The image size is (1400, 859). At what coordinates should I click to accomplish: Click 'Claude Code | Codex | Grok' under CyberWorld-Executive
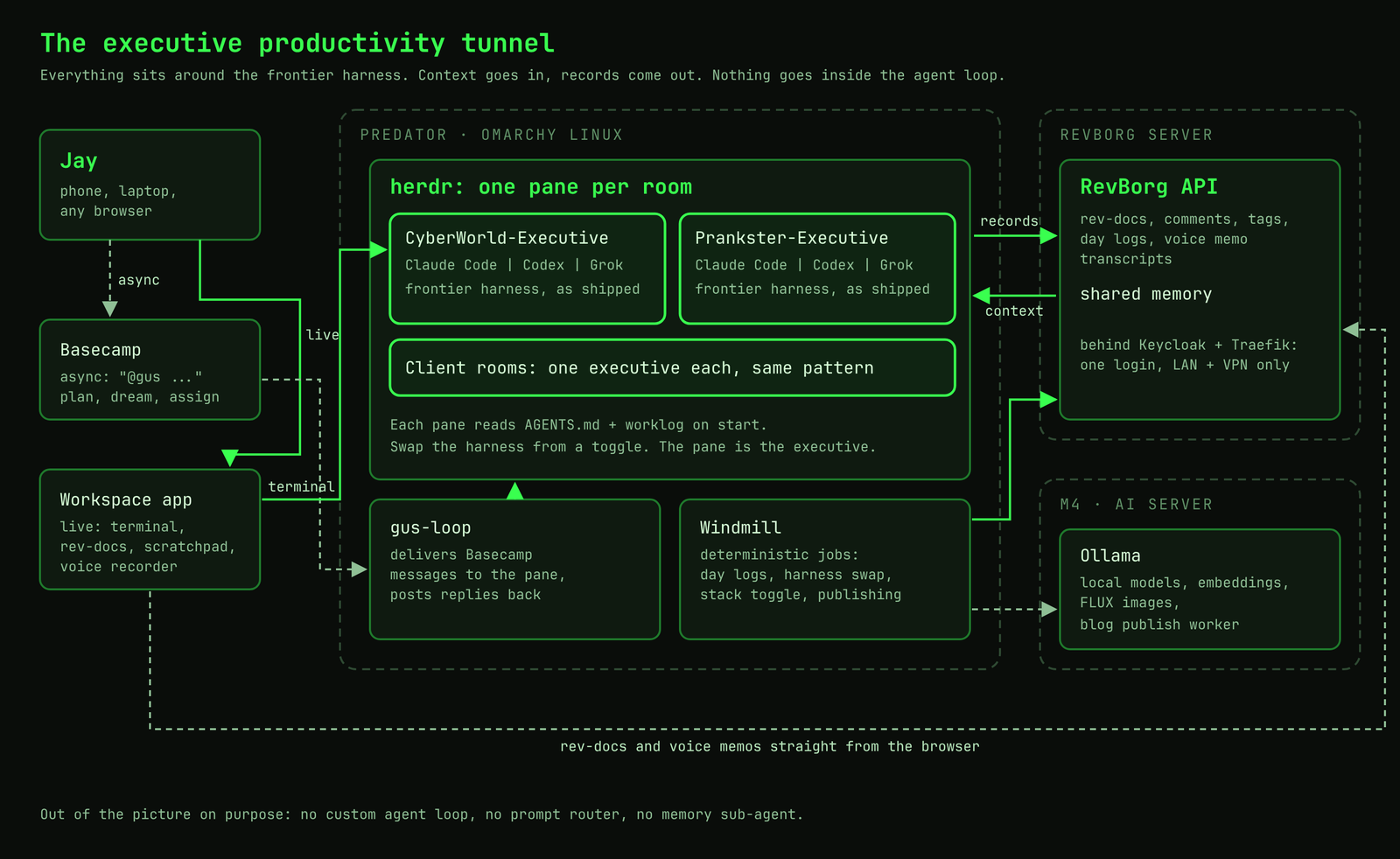[x=514, y=265]
